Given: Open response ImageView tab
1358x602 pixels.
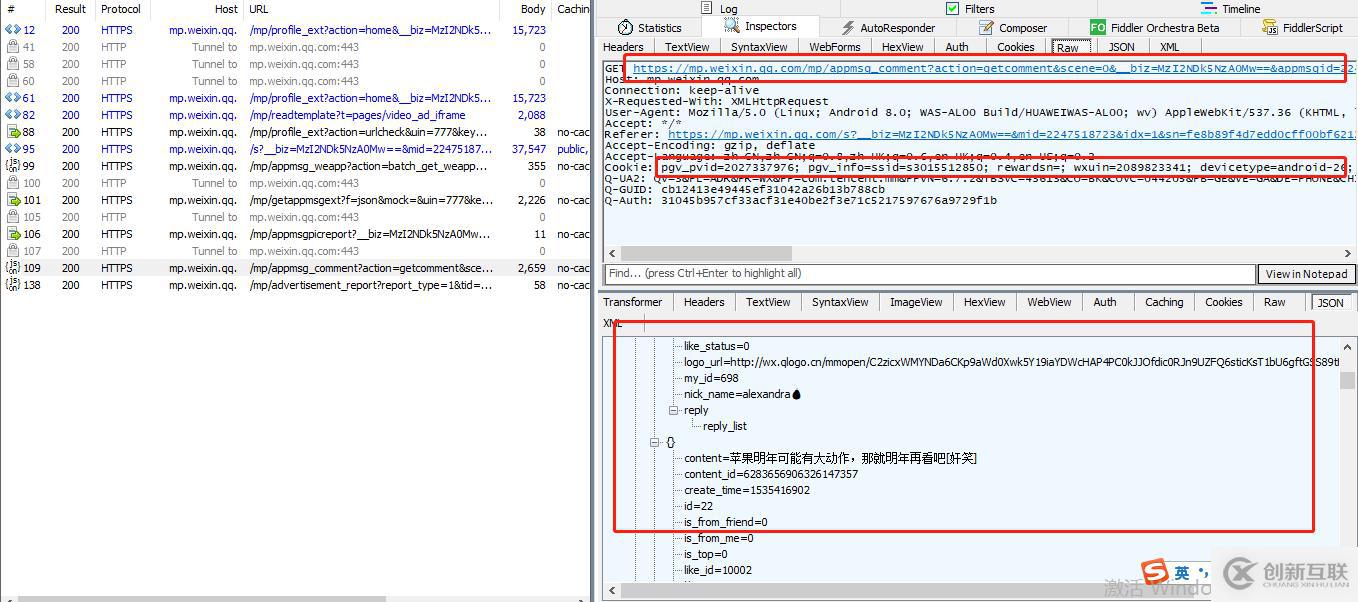Looking at the screenshot, I should coord(916,302).
